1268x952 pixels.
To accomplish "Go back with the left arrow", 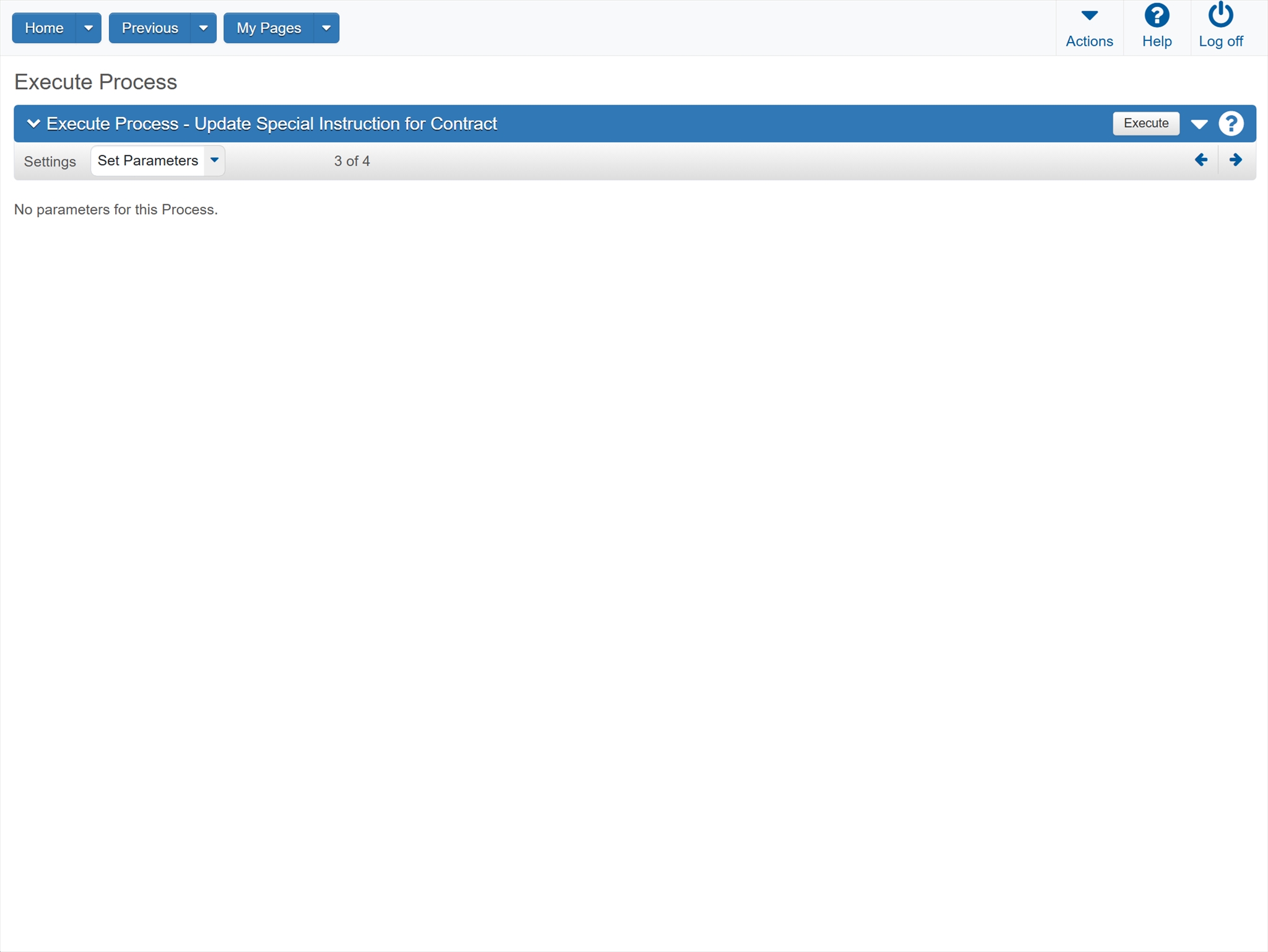I will pos(1201,160).
